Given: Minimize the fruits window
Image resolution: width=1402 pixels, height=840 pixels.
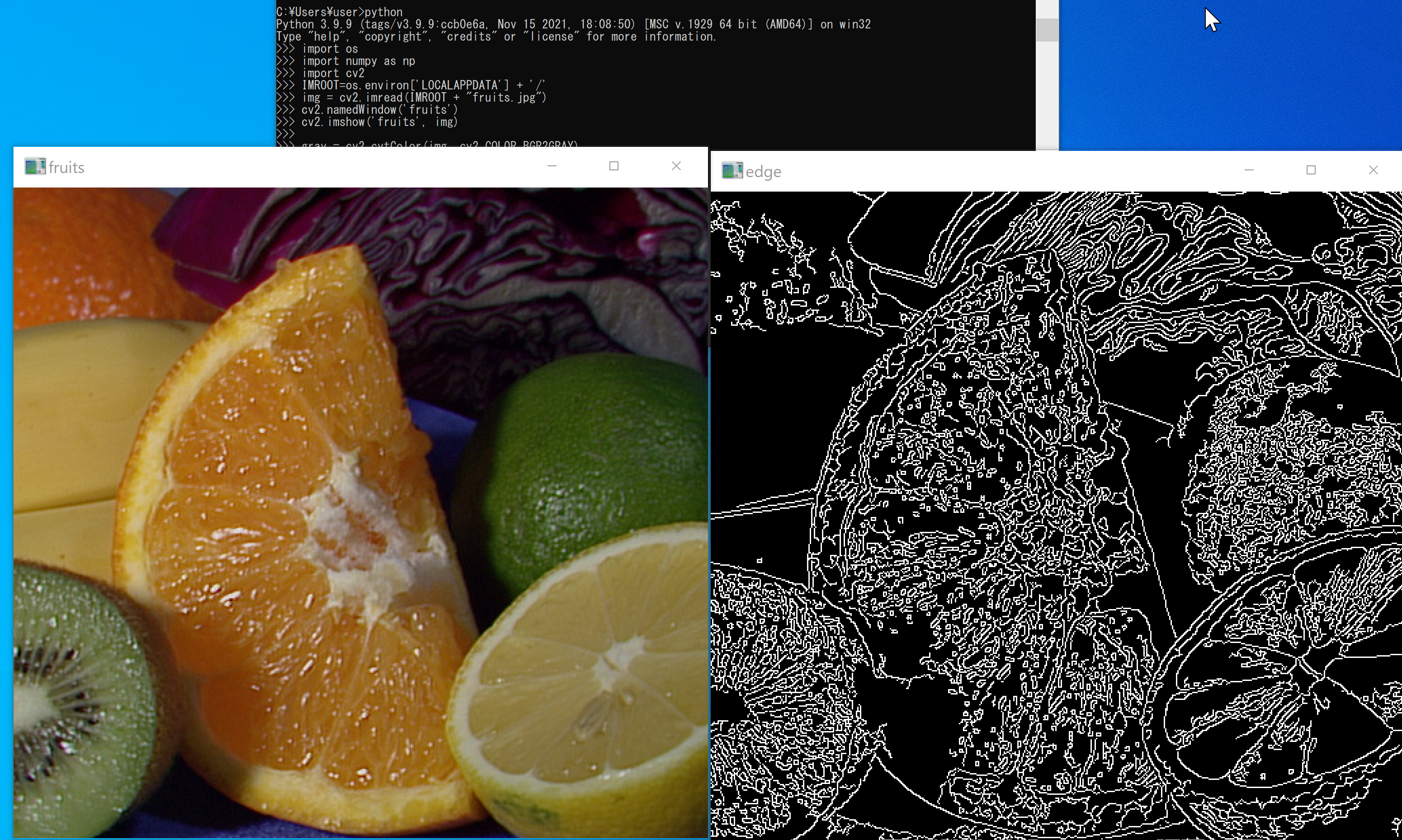Looking at the screenshot, I should [x=552, y=166].
